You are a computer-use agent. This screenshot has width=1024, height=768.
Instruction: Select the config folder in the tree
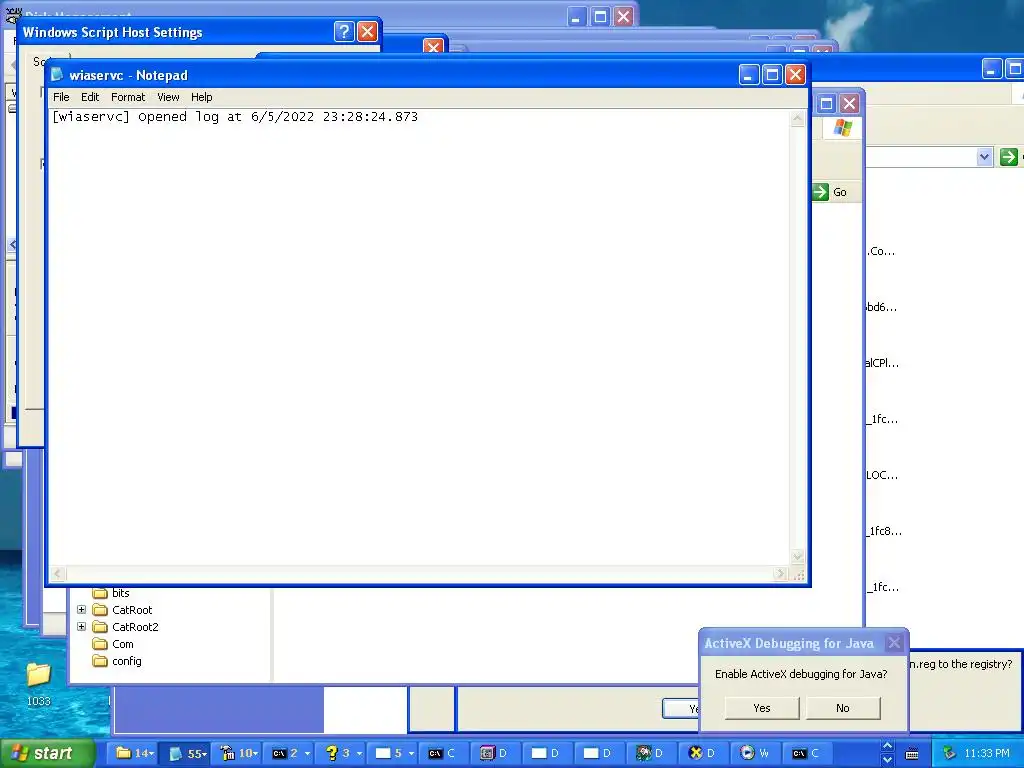pos(127,661)
